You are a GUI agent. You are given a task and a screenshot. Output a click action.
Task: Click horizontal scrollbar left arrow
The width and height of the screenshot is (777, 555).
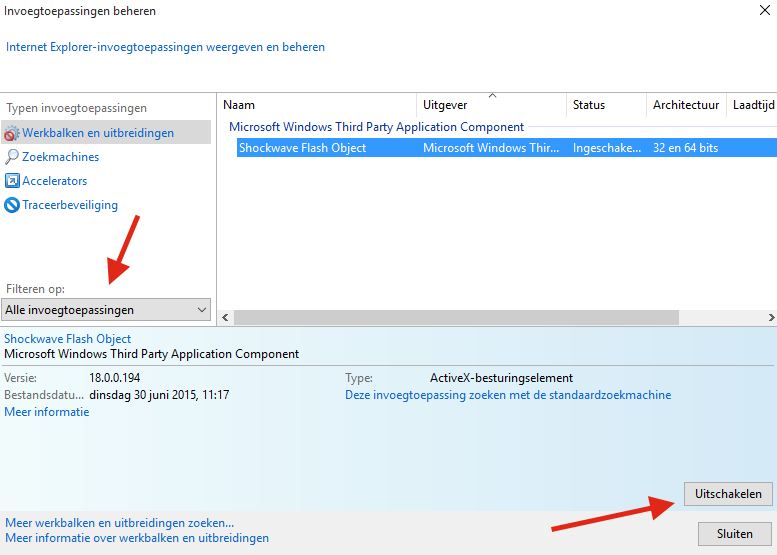225,317
